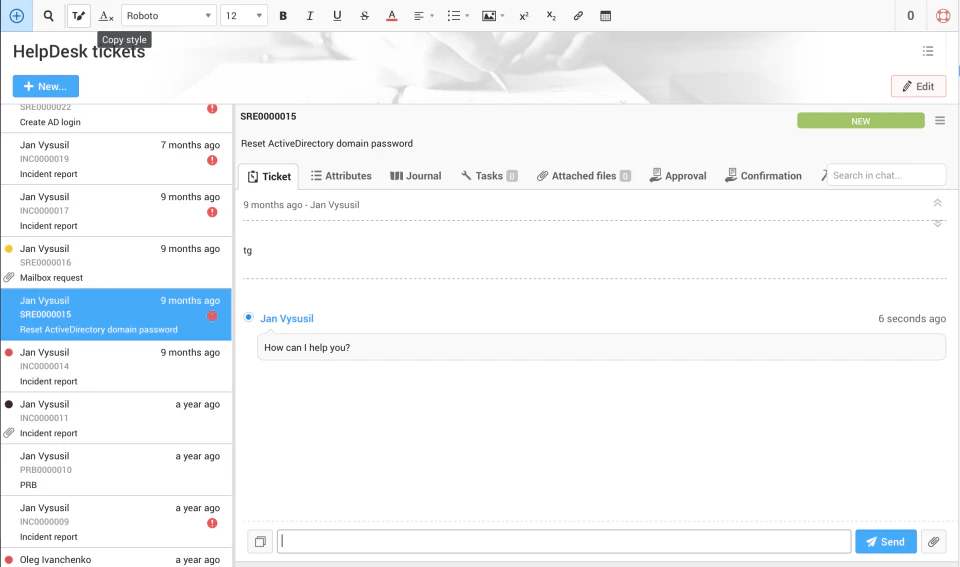
Task: Insert a table using table icon
Action: pyautogui.click(x=606, y=16)
